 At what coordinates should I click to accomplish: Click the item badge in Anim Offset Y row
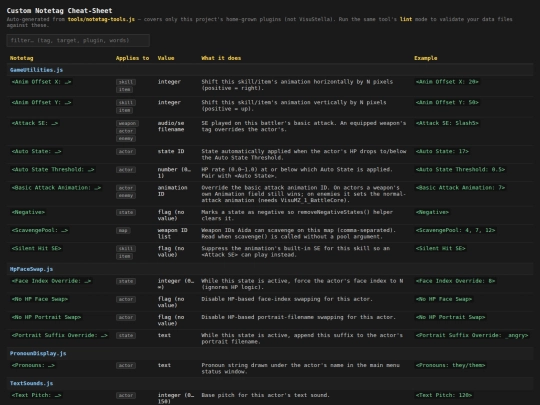(124, 110)
